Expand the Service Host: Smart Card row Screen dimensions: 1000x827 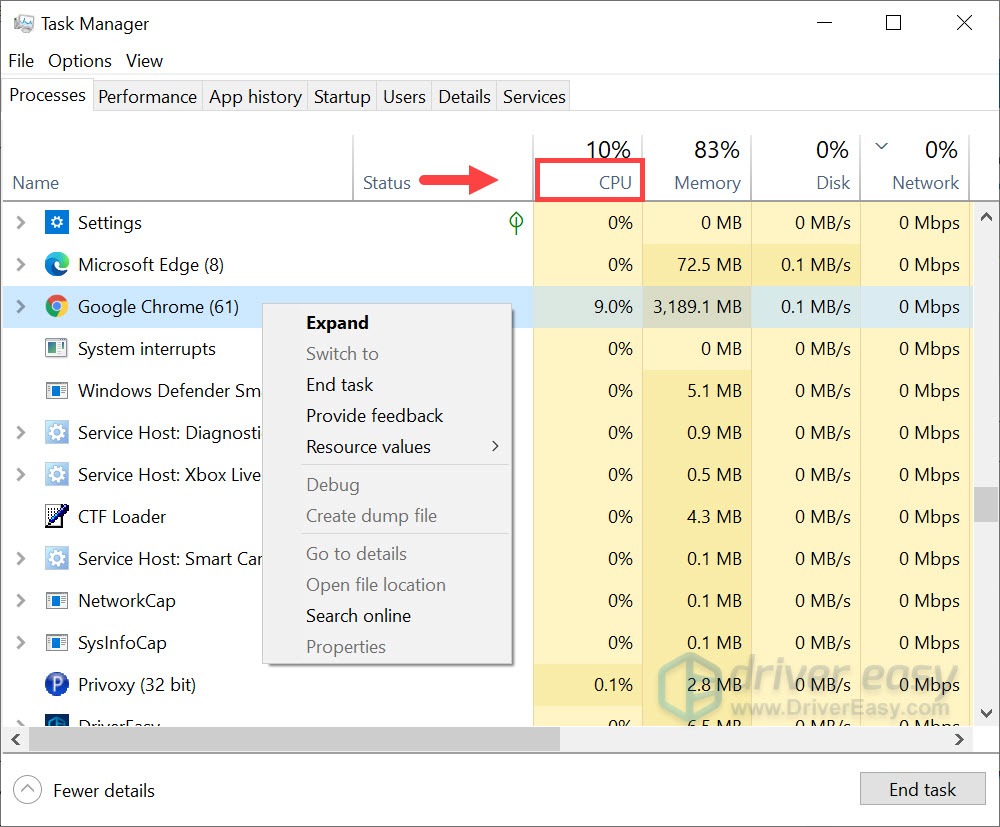(20, 559)
